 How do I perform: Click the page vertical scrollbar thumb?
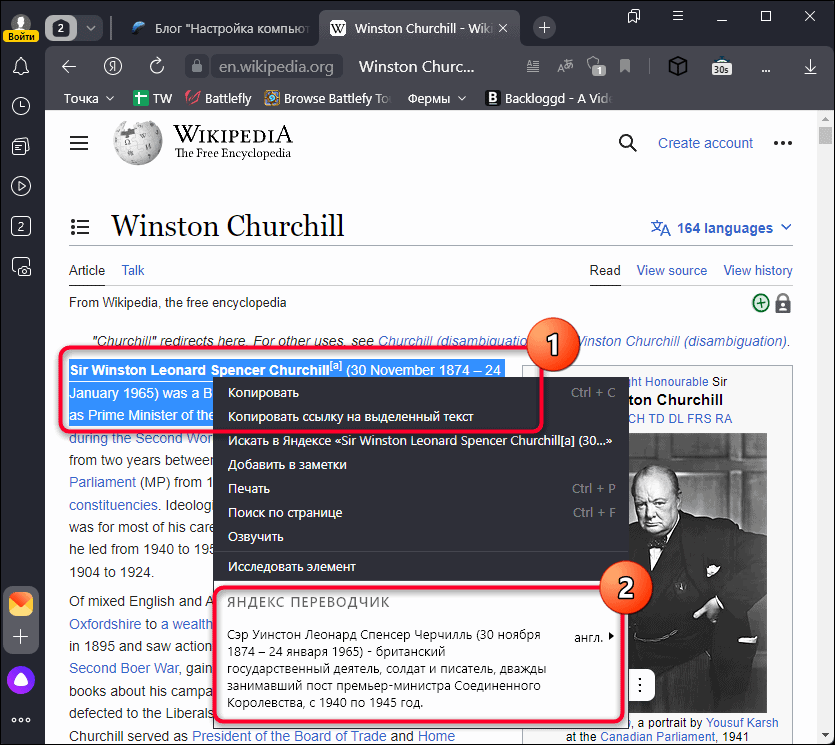(x=825, y=135)
